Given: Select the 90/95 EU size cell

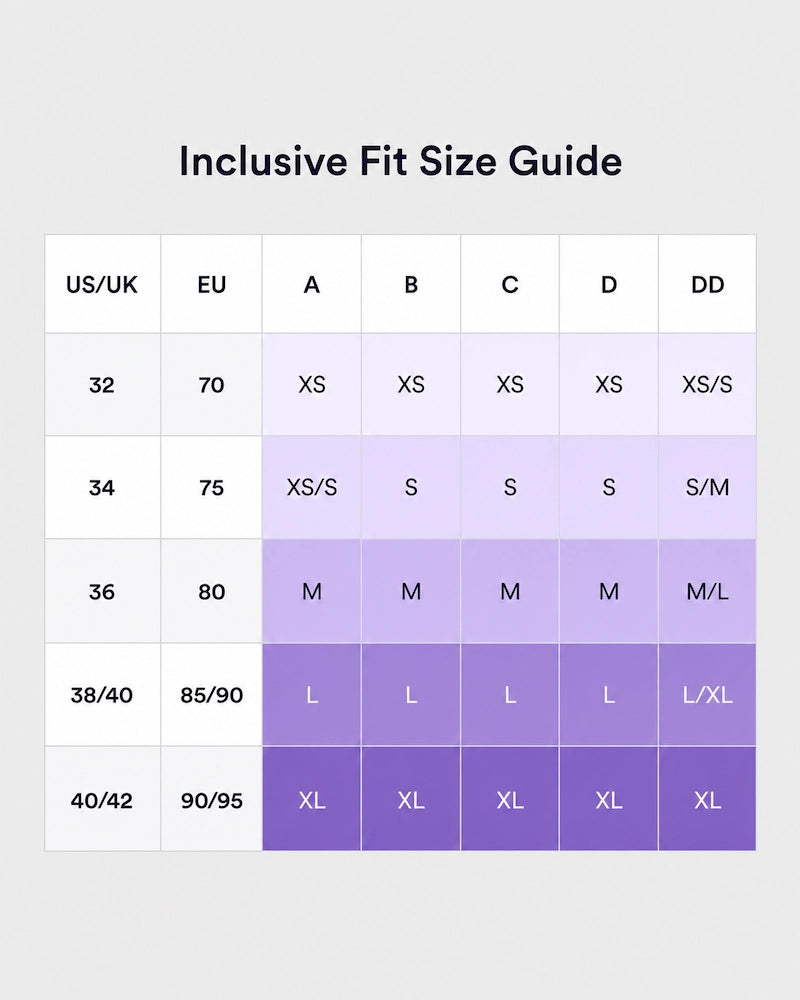Looking at the screenshot, I should click(211, 799).
